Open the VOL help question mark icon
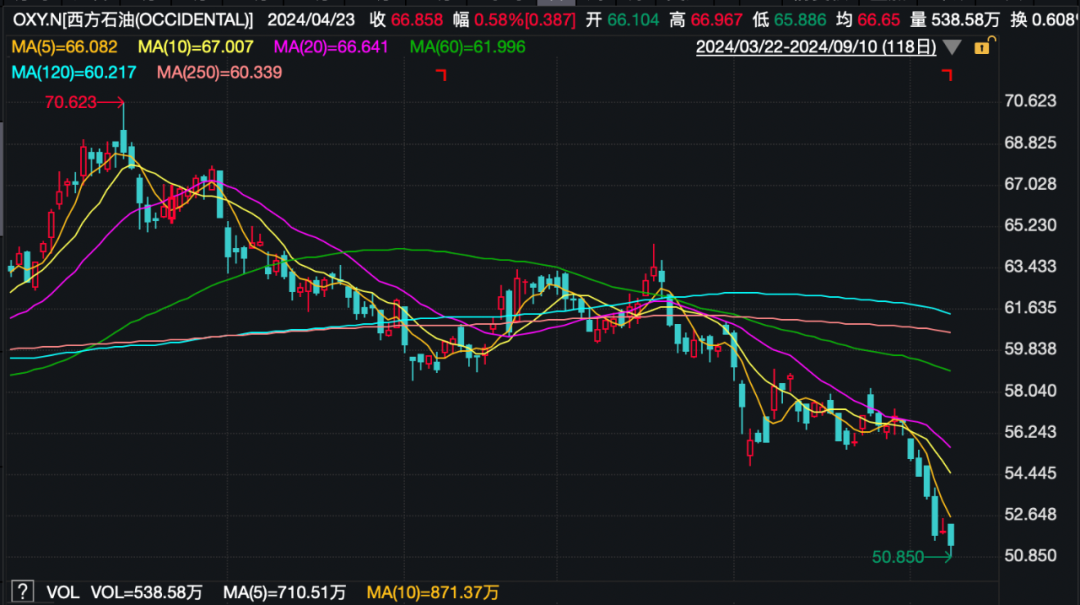Viewport: 1080px width, 605px height. tap(22, 591)
